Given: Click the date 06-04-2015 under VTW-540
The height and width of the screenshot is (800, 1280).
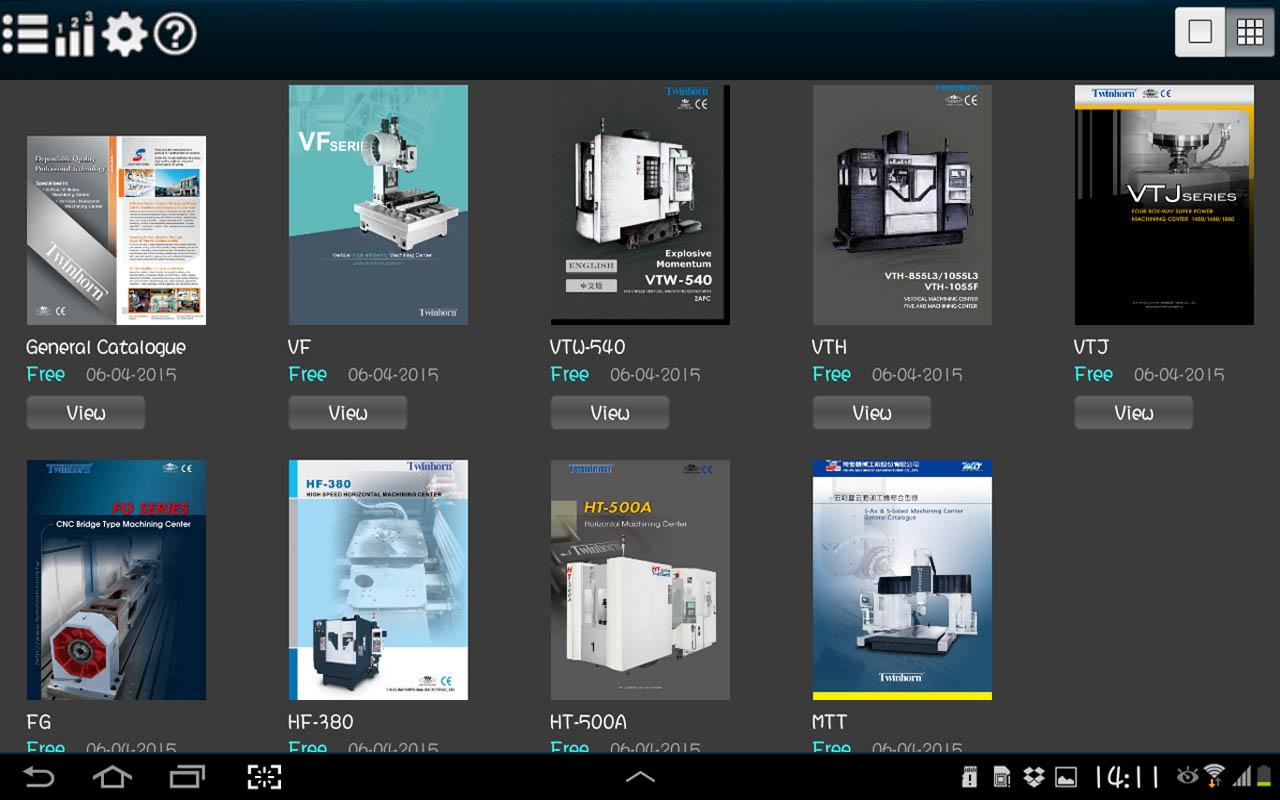Looking at the screenshot, I should (655, 375).
